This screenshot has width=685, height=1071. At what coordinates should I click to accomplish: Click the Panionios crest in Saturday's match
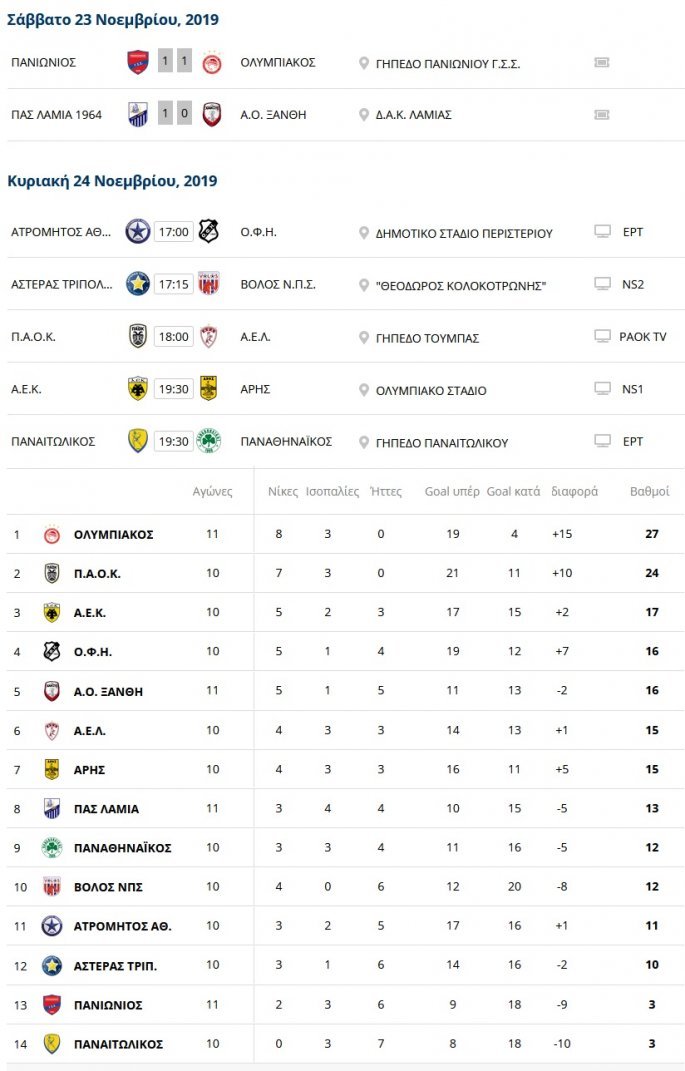137,62
